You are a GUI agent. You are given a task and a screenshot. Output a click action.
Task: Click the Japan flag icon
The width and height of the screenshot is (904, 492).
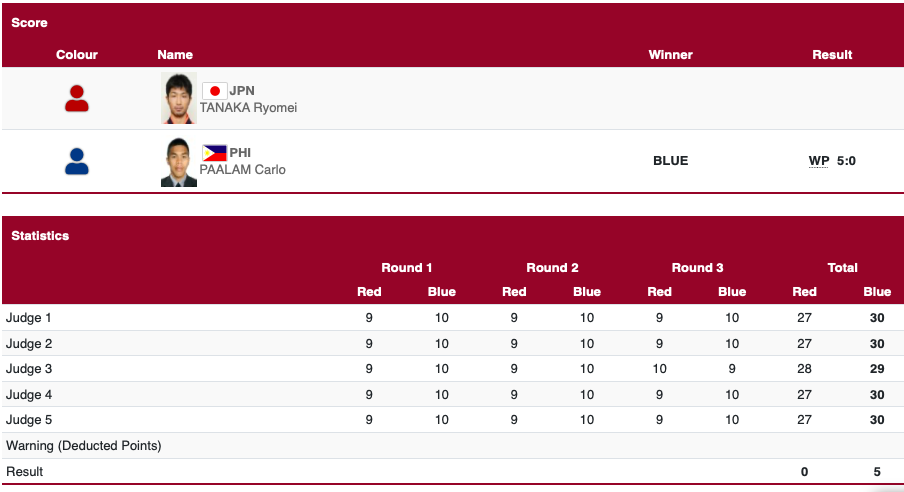point(214,91)
